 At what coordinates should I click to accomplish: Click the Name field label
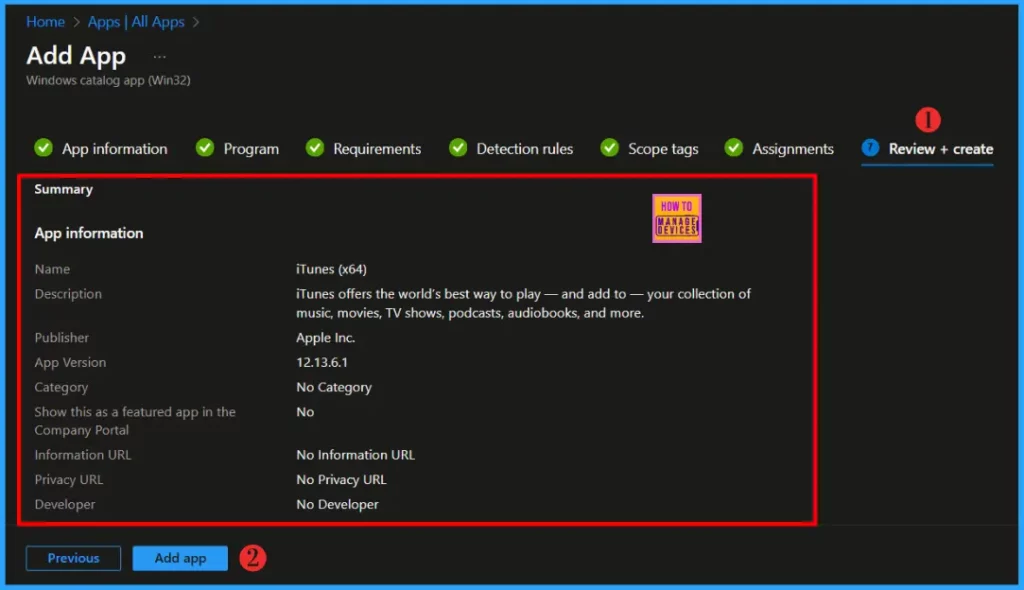click(52, 269)
